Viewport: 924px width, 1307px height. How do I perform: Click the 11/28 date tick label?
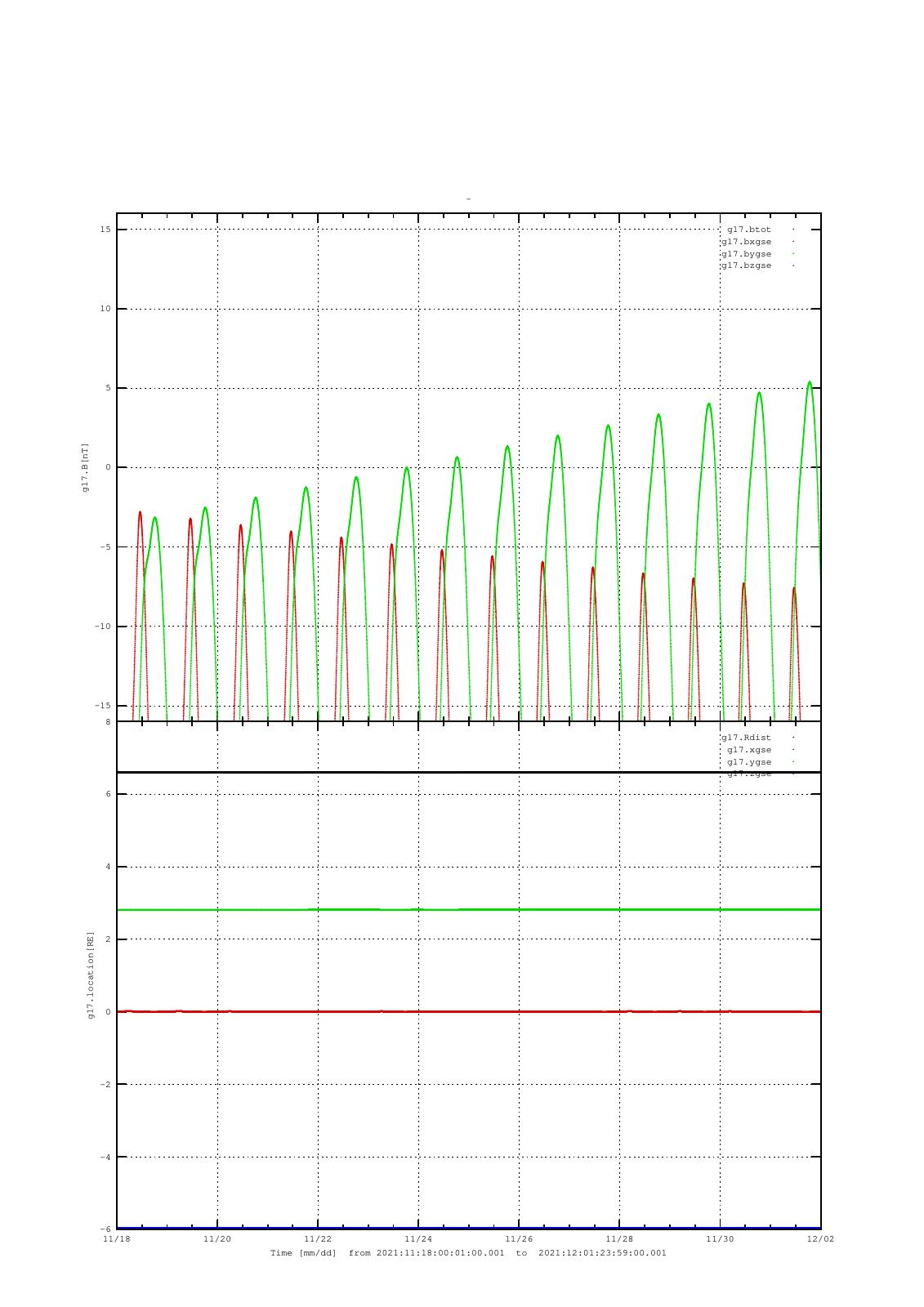click(x=619, y=1238)
